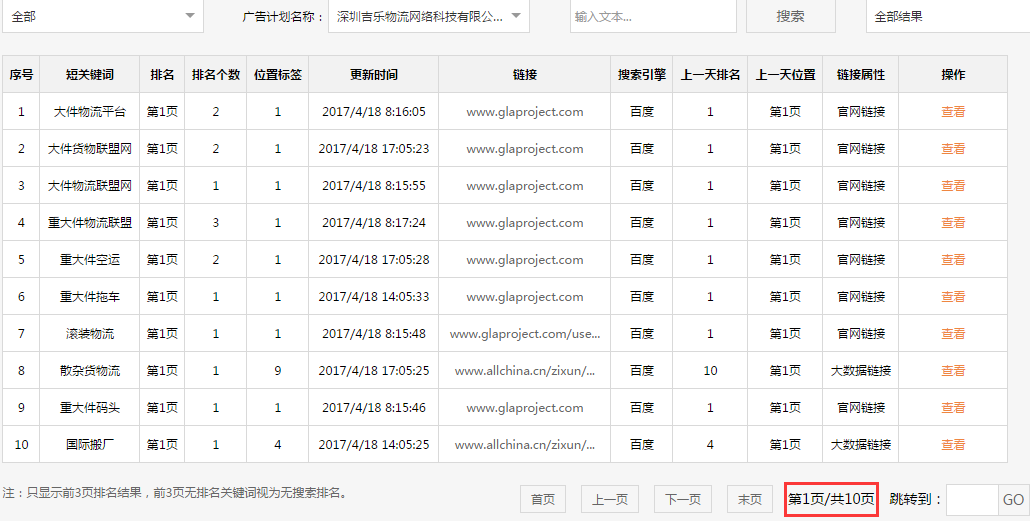Click the 上一天位置 column header
Image resolution: width=1030 pixels, height=521 pixels.
point(785,74)
